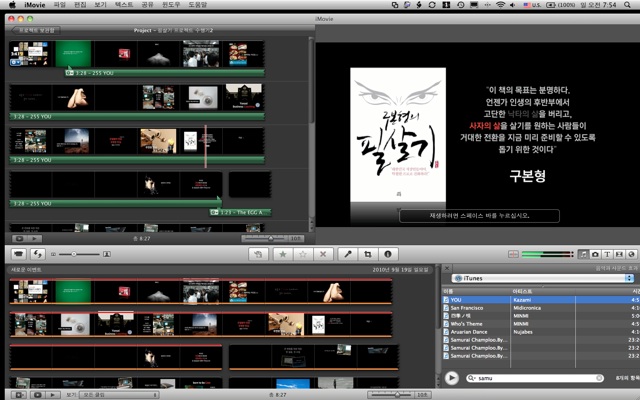640x400 pixels.
Task: Adjust the project thumbnail zoom slider
Action: (271, 238)
